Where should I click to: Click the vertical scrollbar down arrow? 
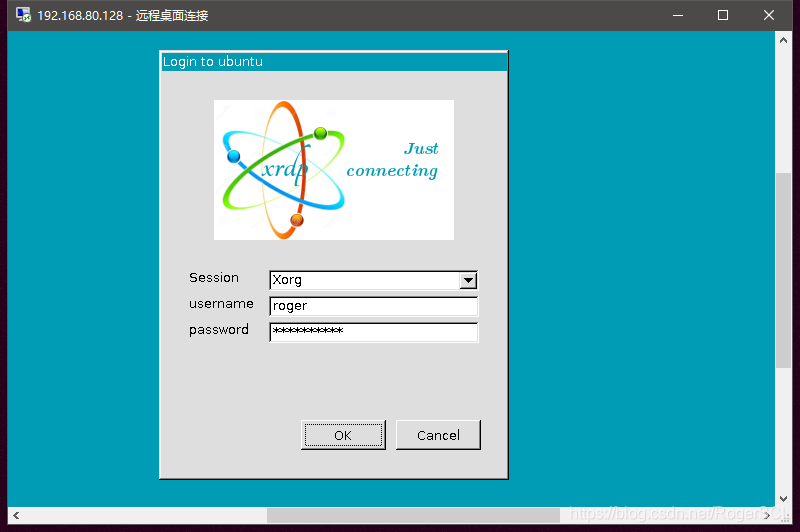pyautogui.click(x=783, y=498)
